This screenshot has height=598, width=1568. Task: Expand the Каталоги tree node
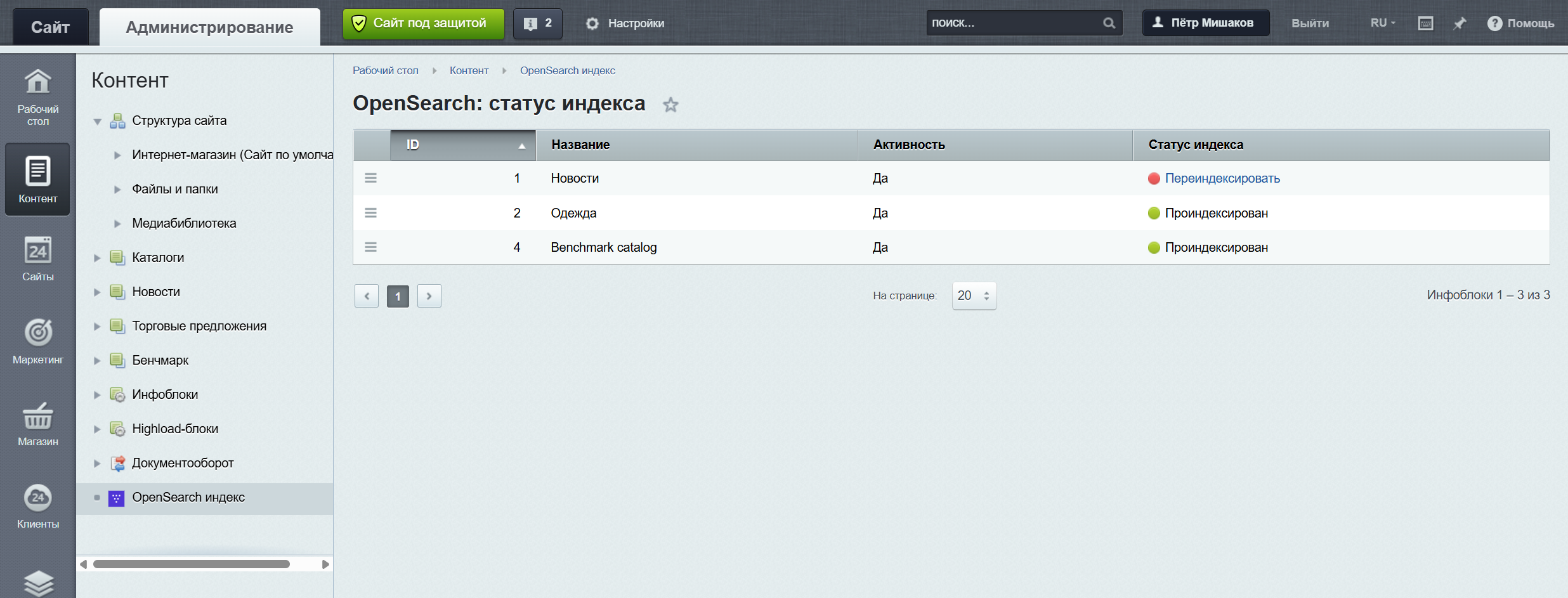(x=97, y=257)
